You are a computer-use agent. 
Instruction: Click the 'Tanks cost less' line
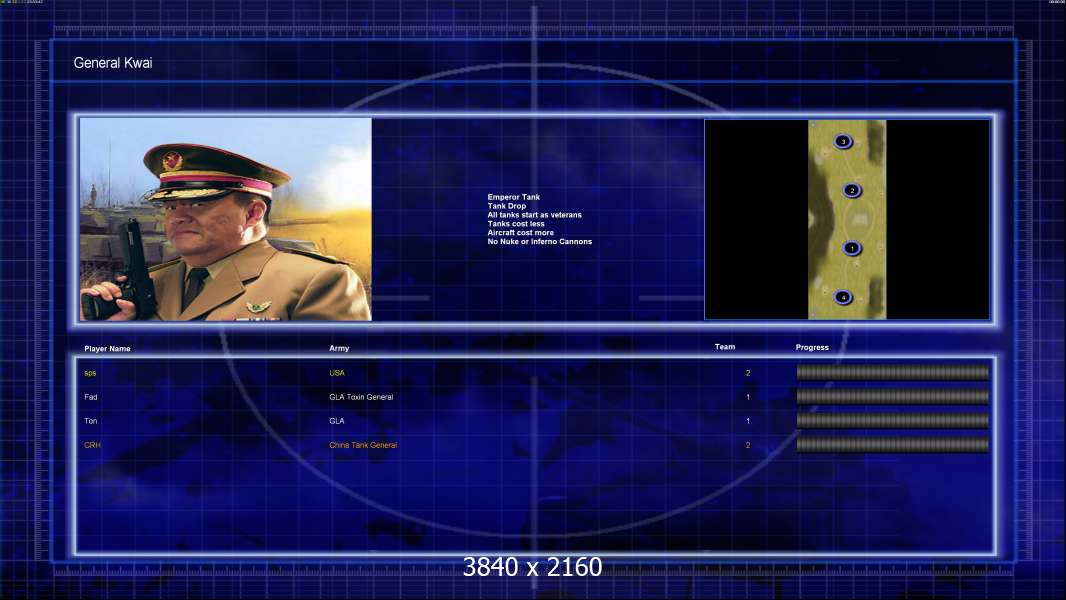pos(515,224)
